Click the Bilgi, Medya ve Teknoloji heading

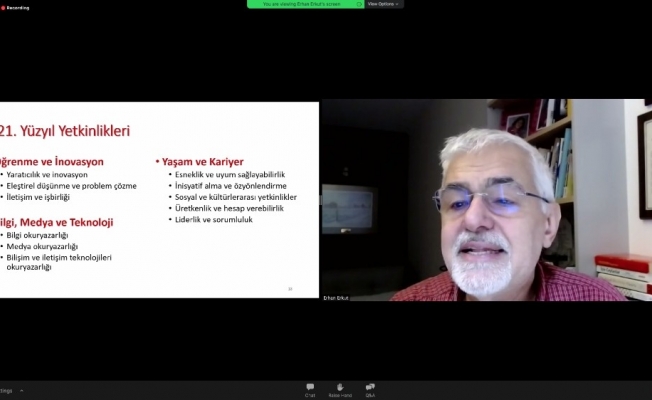(x=56, y=221)
